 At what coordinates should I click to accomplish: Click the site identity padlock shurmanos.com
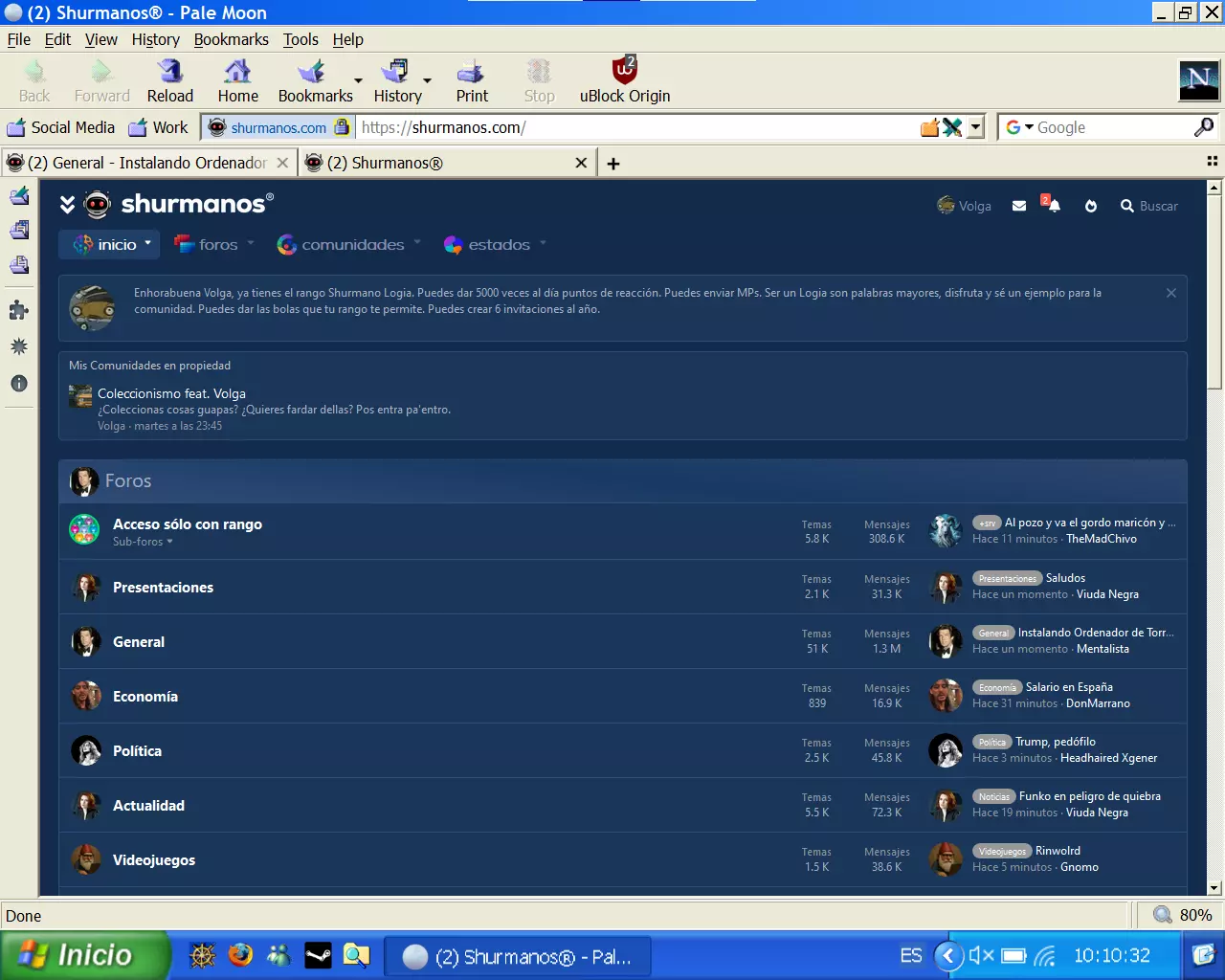(278, 127)
